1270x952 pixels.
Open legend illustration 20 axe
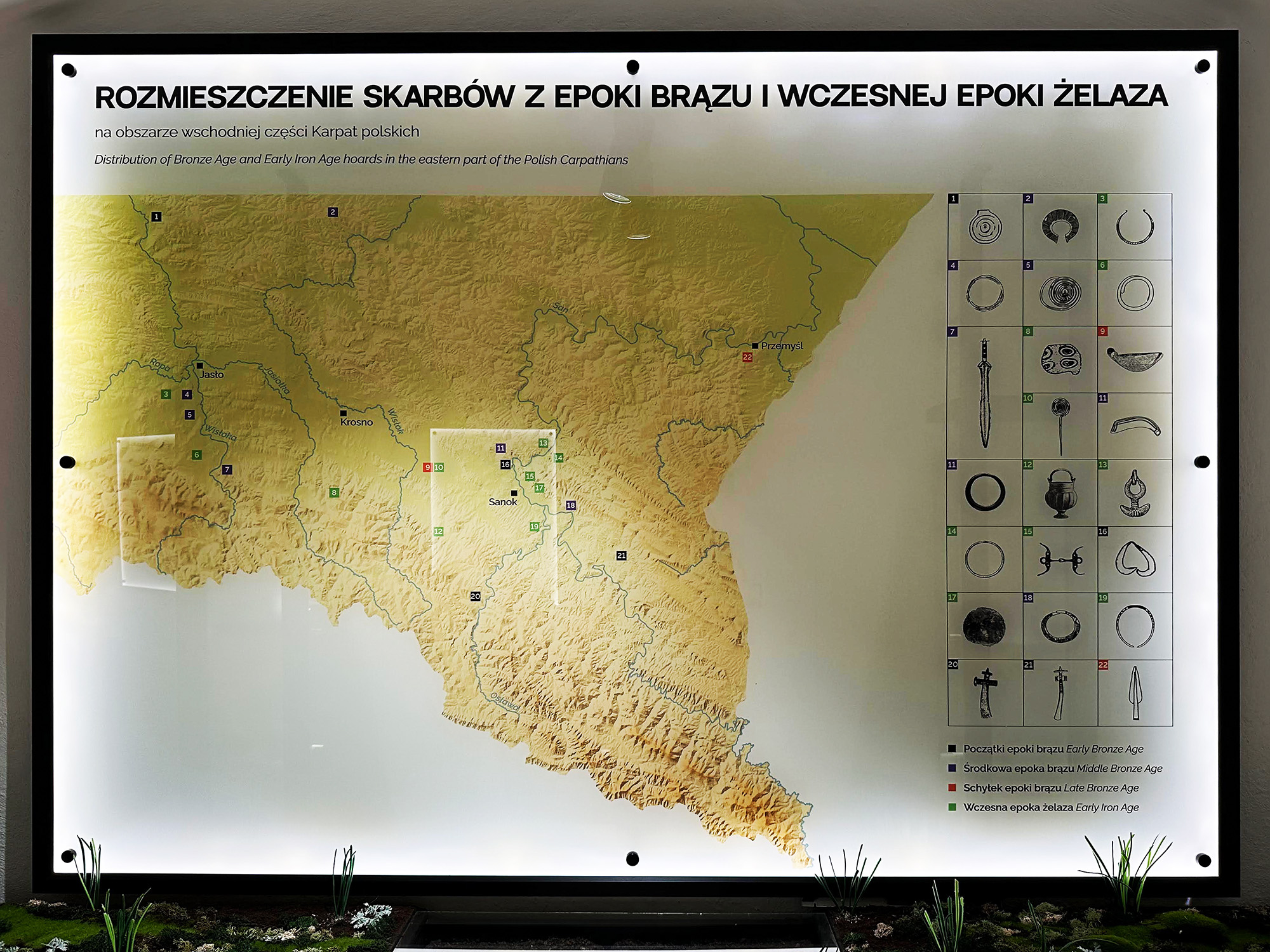coord(985,693)
